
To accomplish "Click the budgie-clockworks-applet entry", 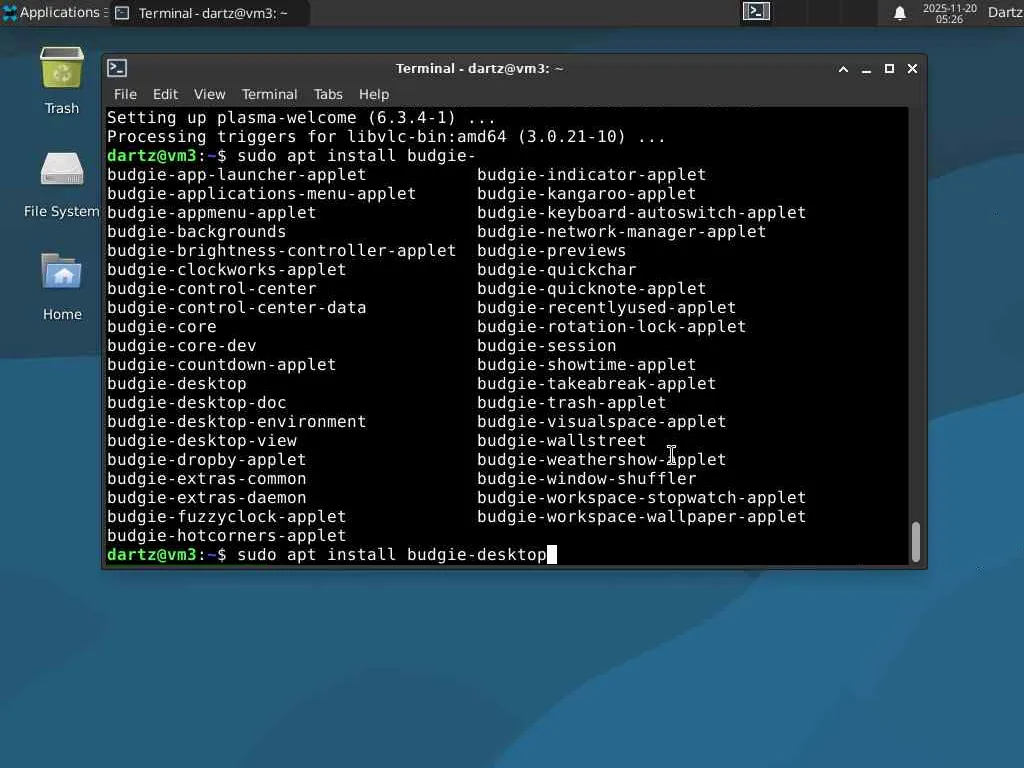I will (227, 269).
